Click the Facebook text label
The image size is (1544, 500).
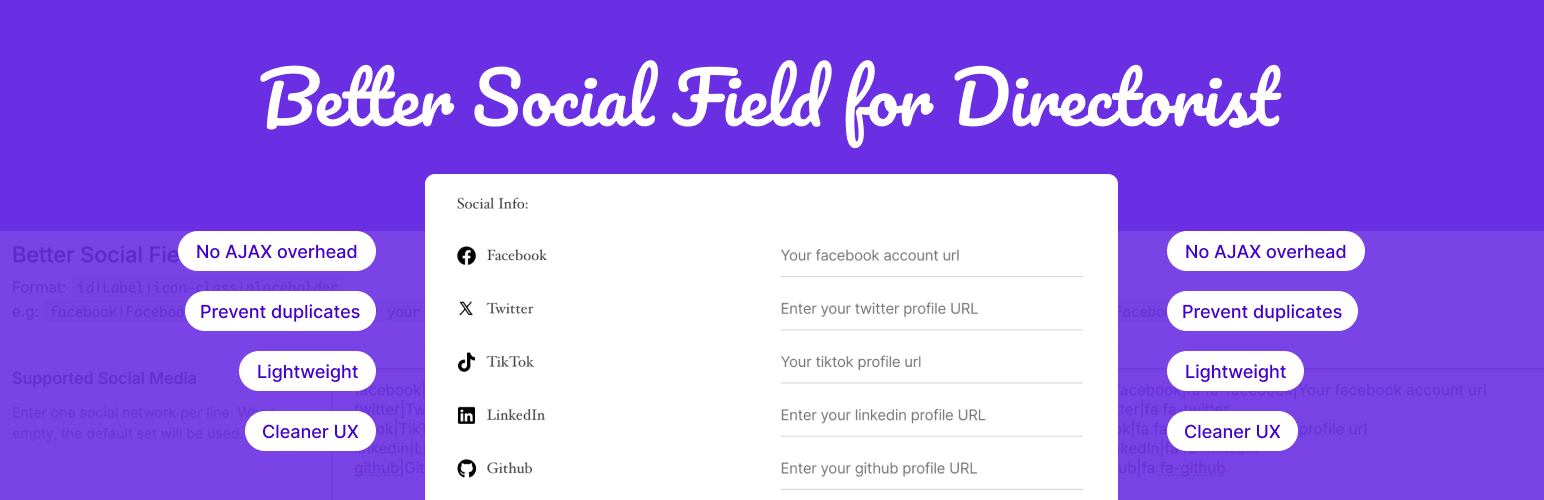517,256
